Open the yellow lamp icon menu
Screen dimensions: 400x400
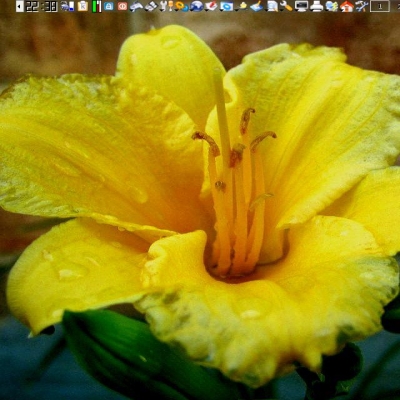click(242, 6)
